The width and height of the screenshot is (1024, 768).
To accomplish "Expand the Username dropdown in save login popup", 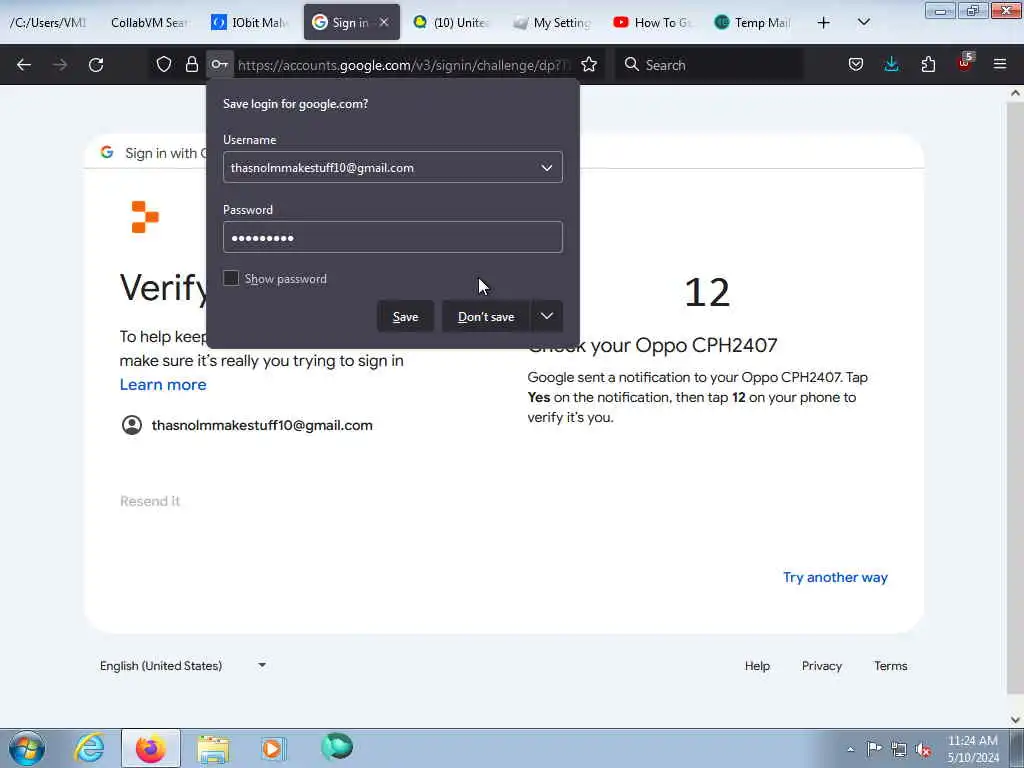I will point(547,168).
